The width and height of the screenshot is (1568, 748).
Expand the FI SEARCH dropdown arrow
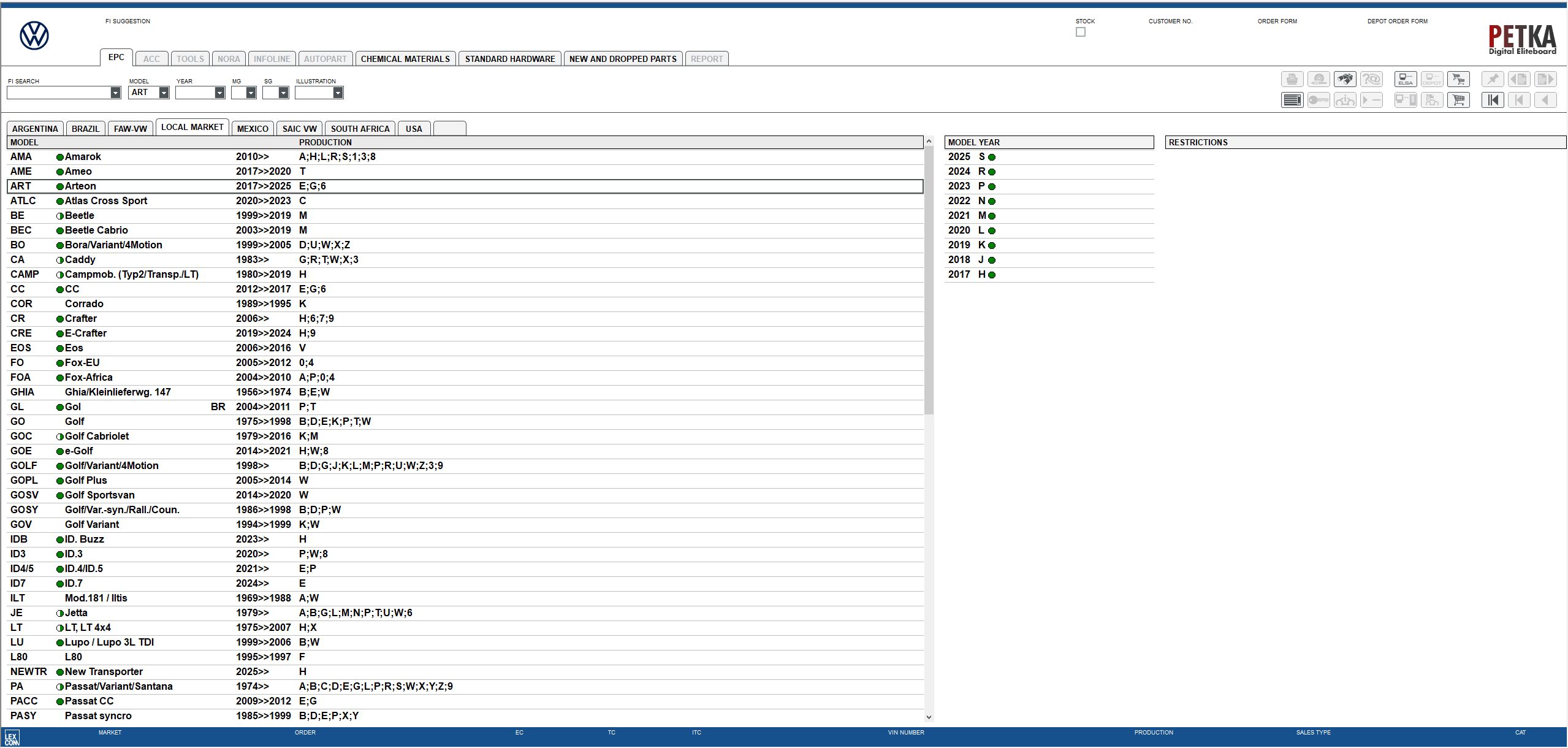pyautogui.click(x=115, y=93)
